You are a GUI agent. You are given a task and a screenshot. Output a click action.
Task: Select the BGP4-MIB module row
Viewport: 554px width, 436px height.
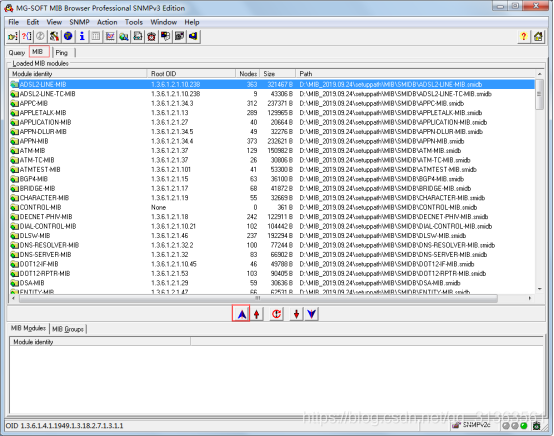click(272, 179)
